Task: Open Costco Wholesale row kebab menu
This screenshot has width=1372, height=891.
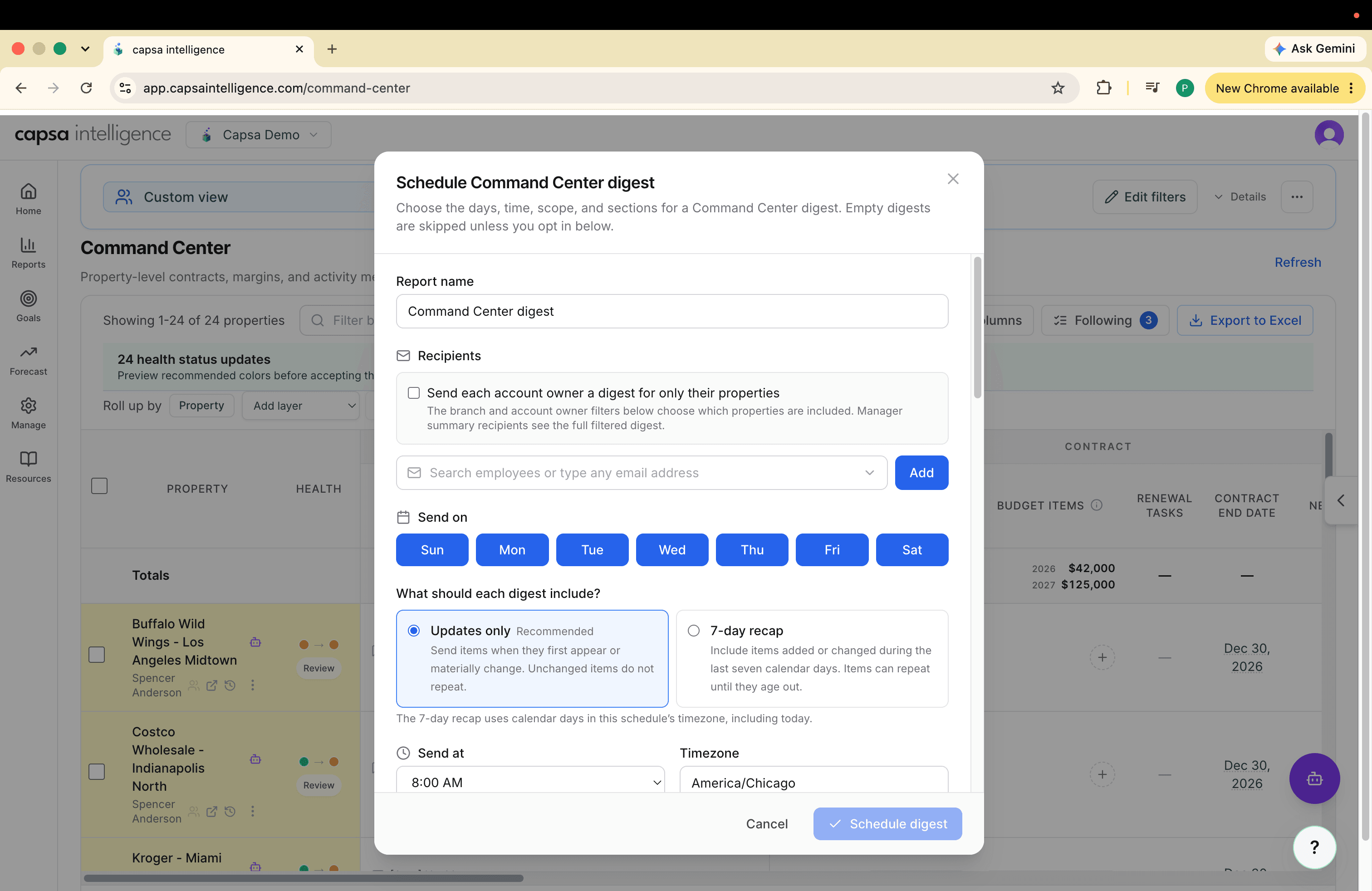Action: pos(253,811)
